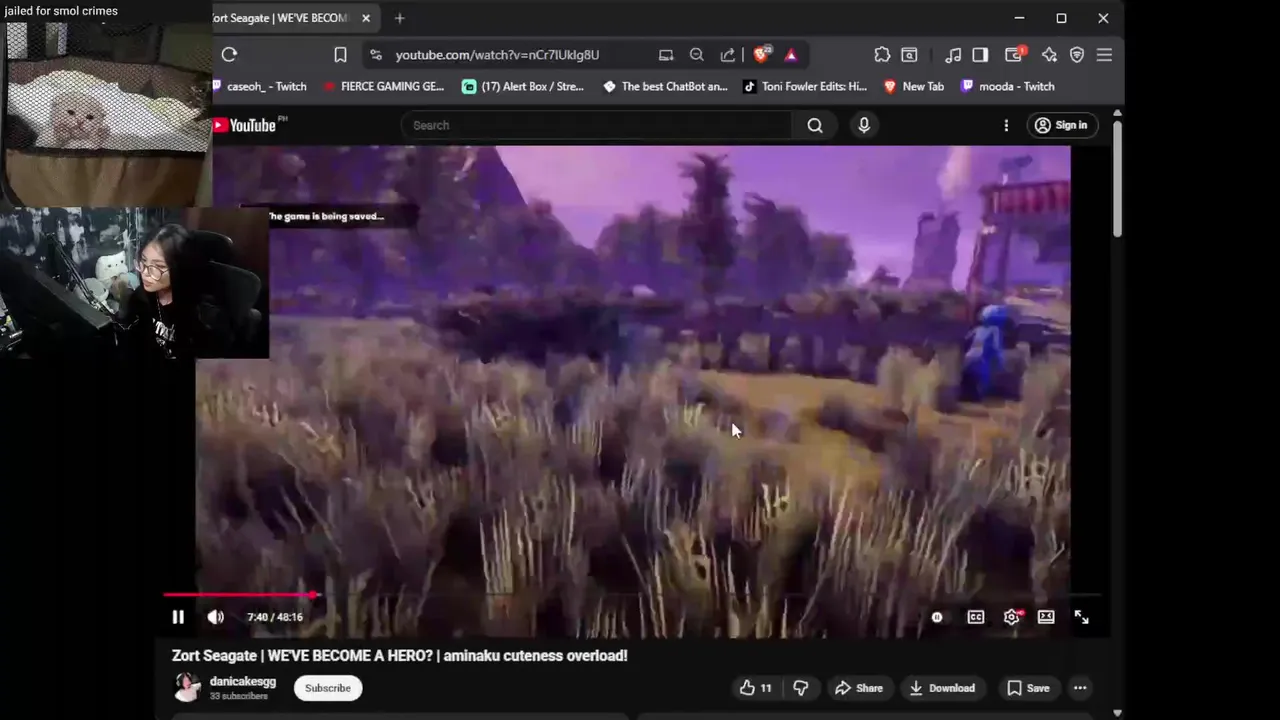Open The best ChatBot an... bookmark
This screenshot has height=720, width=1280.
(x=665, y=86)
